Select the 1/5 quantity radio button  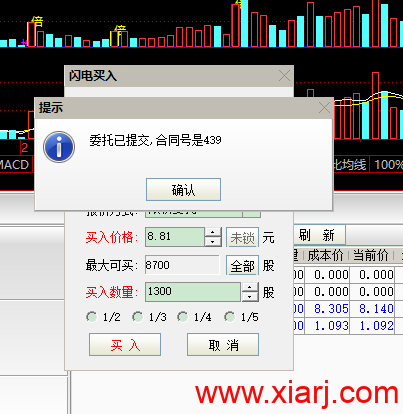point(230,317)
